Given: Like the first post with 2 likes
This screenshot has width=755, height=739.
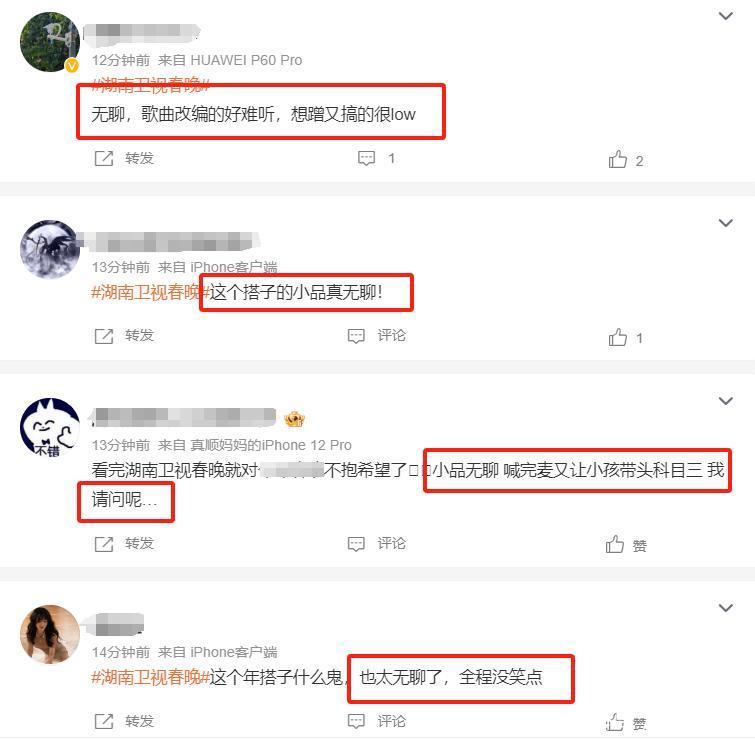Looking at the screenshot, I should click(x=625, y=160).
